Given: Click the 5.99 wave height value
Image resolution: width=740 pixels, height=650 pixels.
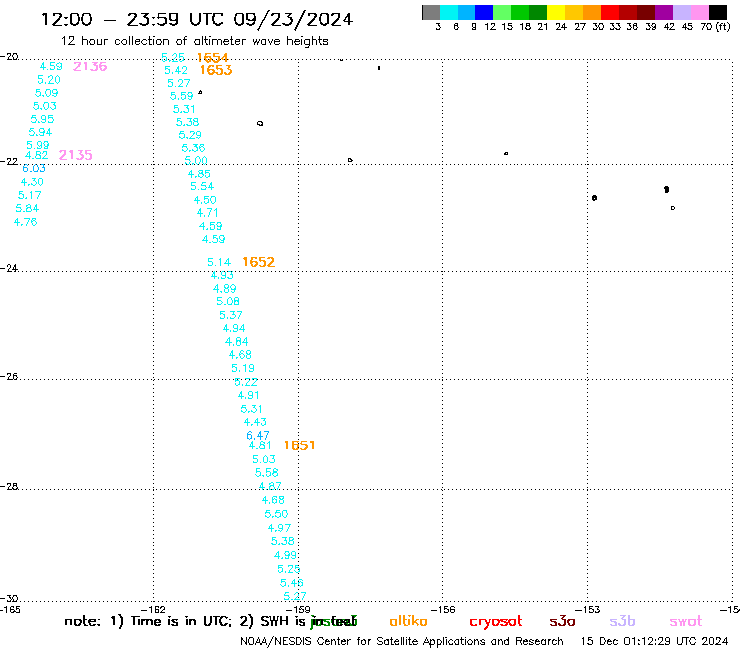Looking at the screenshot, I should [38, 145].
